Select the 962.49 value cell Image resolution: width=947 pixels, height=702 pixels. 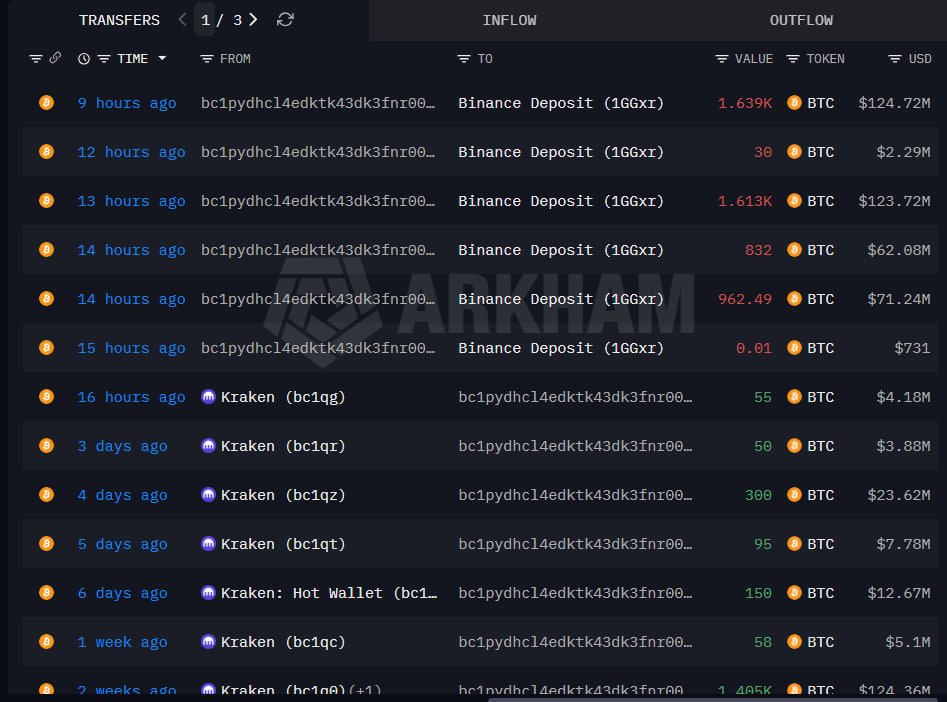pyautogui.click(x=745, y=299)
